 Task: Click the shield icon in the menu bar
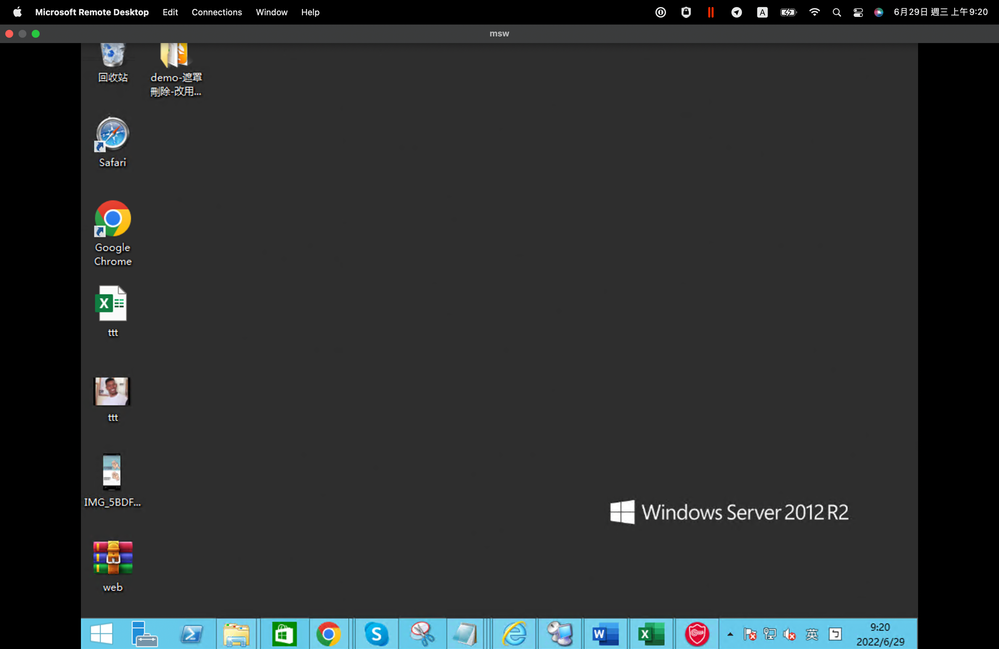click(686, 12)
